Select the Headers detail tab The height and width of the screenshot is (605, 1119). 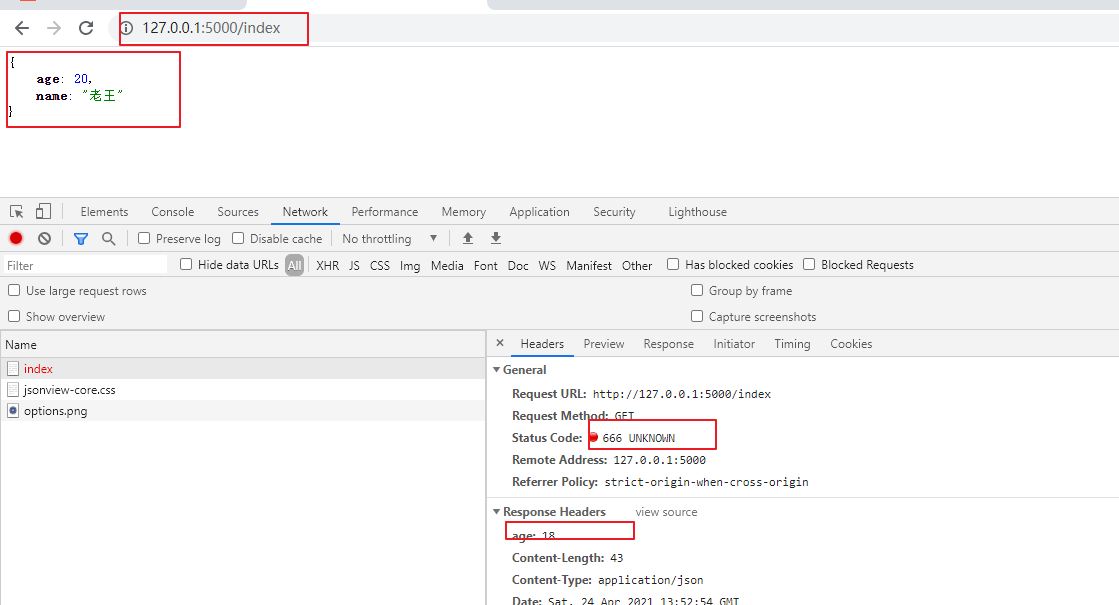[x=542, y=344]
